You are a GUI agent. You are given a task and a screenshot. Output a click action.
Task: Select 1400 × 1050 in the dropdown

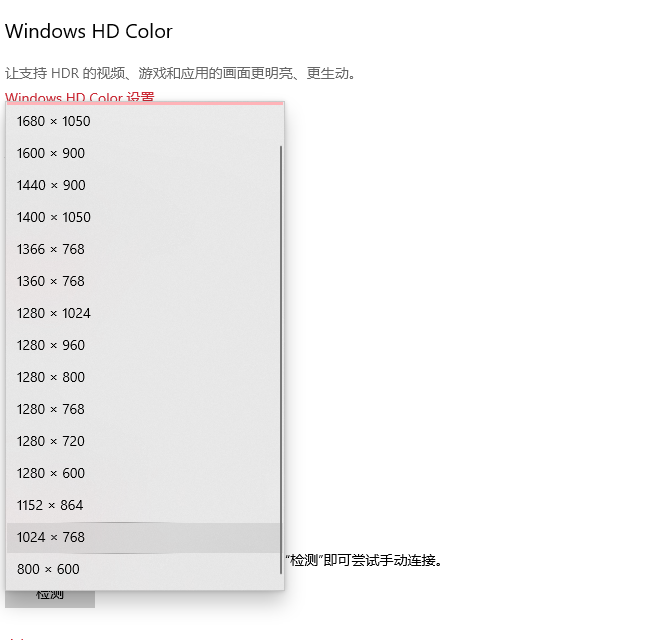pyautogui.click(x=143, y=218)
